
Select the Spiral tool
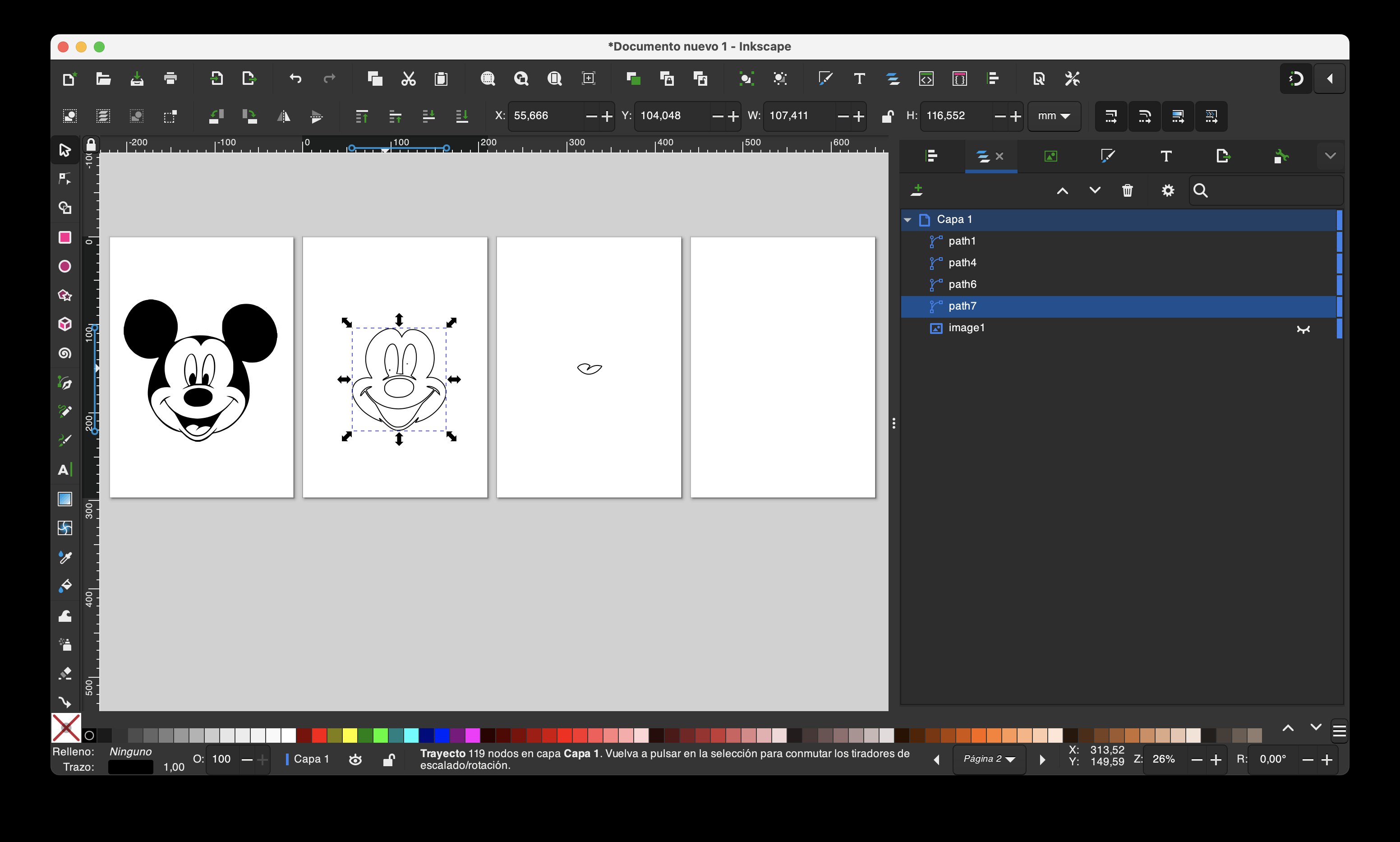[x=64, y=353]
